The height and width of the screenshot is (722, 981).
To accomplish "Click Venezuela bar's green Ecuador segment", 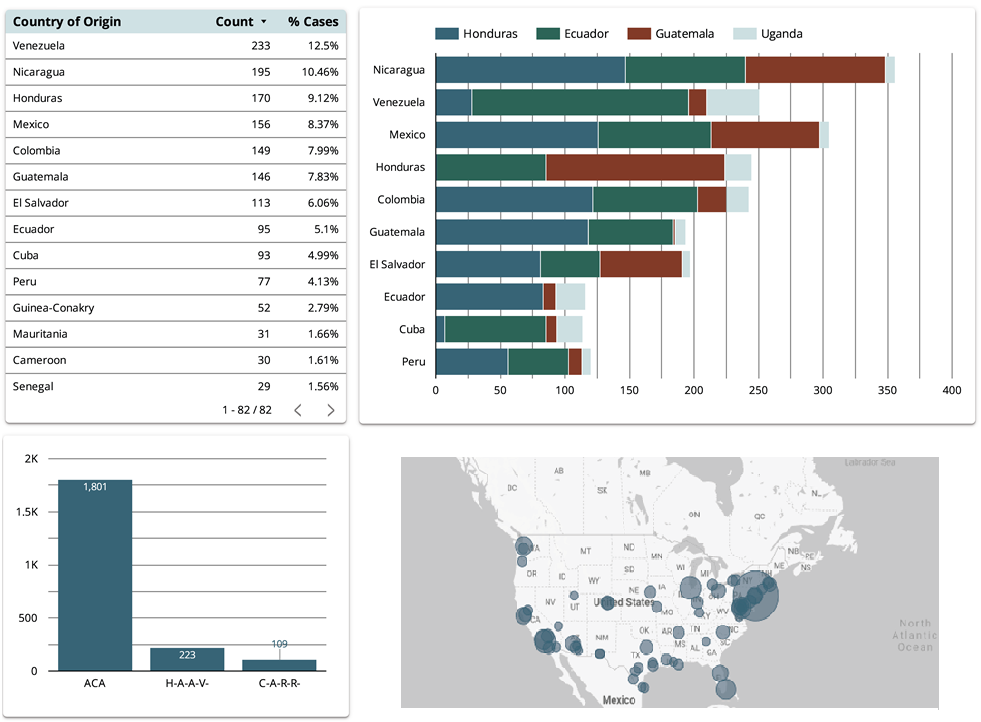I will (x=580, y=102).
